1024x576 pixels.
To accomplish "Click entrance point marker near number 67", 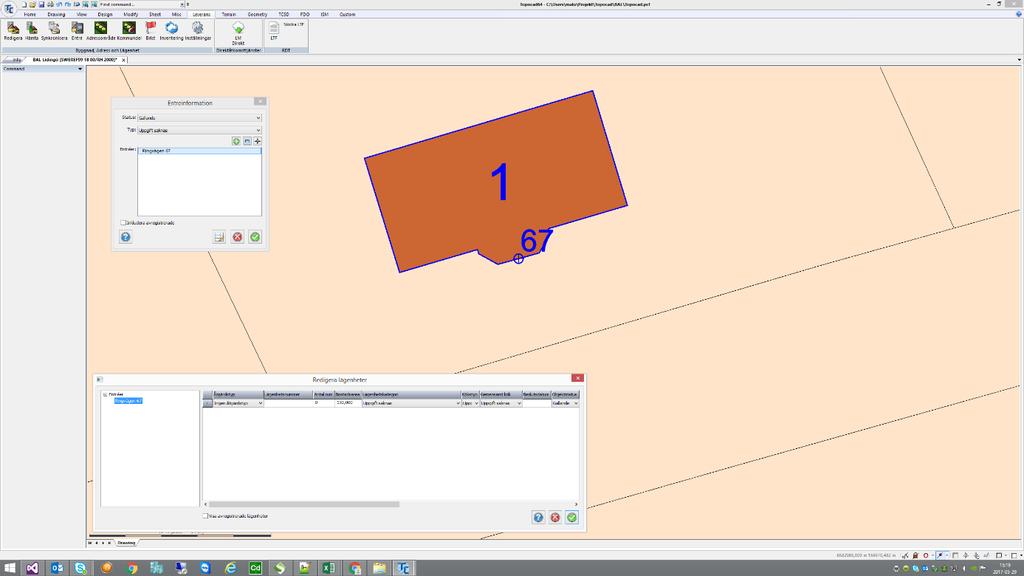I will coord(519,259).
